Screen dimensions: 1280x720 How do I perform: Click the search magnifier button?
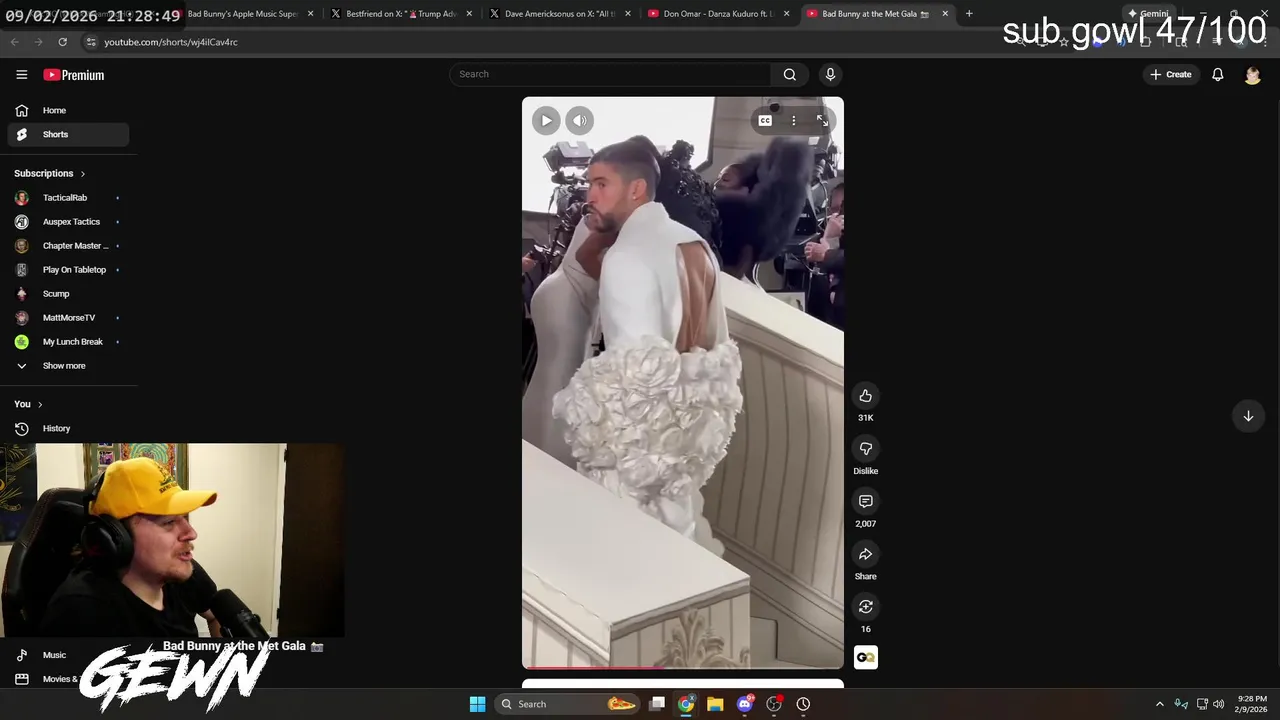(790, 74)
